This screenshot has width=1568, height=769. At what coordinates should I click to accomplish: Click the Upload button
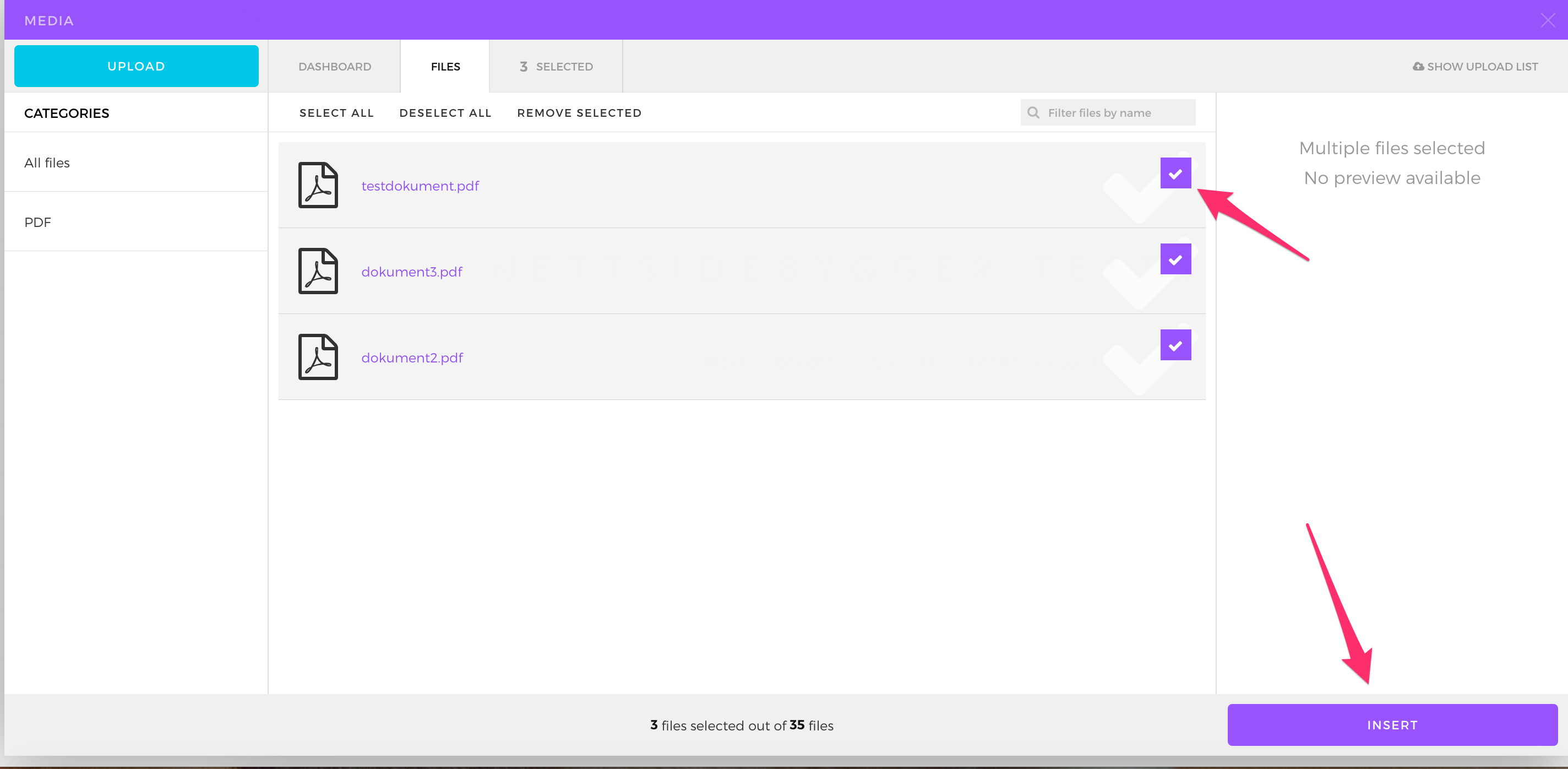coord(137,66)
